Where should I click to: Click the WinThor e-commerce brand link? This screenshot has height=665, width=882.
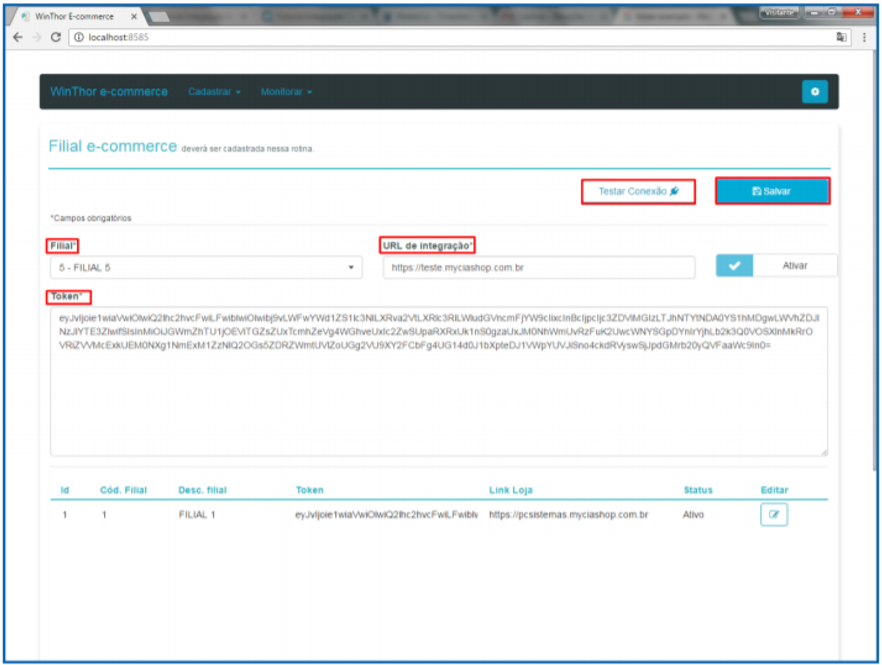click(x=109, y=92)
